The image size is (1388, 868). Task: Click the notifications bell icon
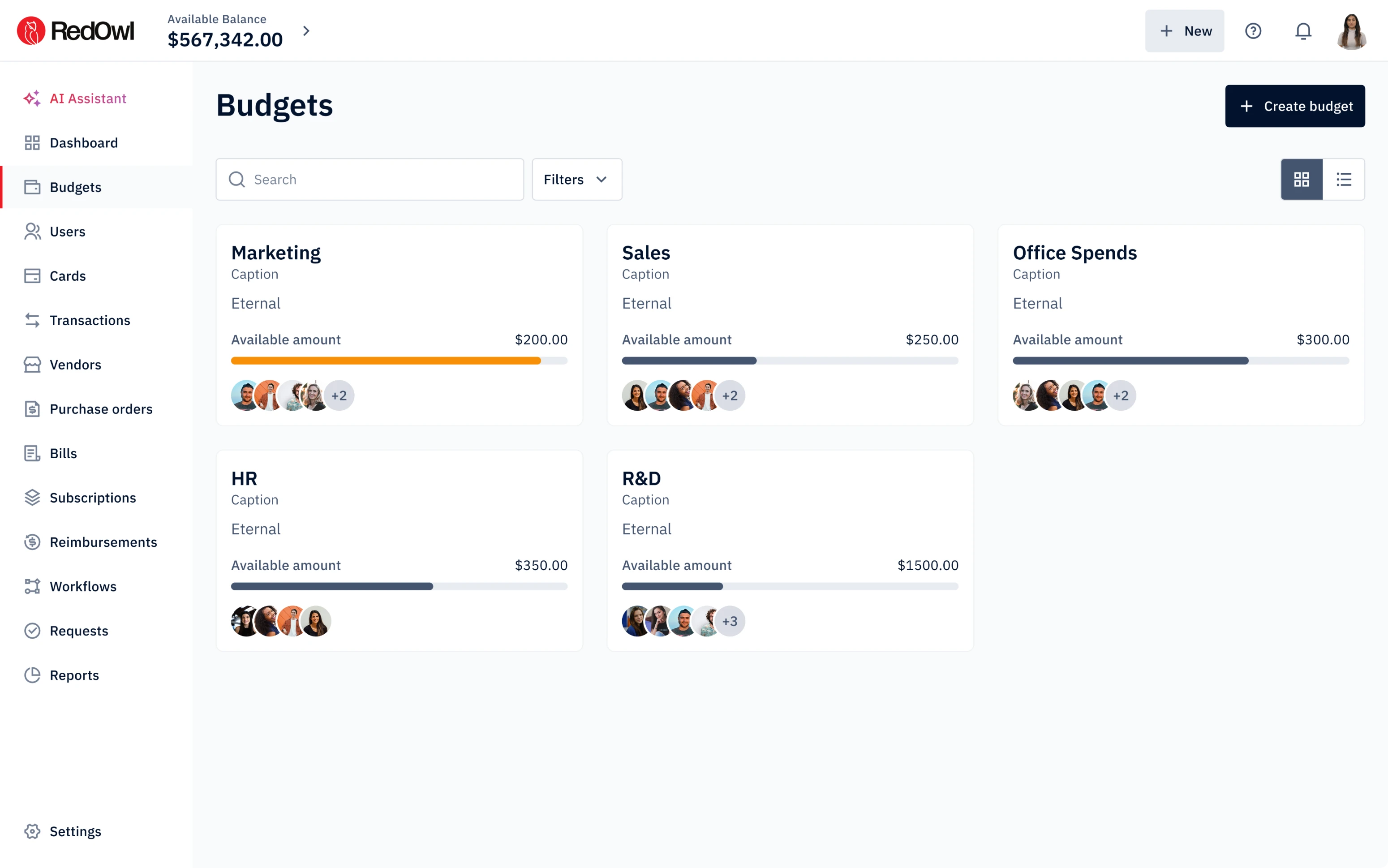pyautogui.click(x=1303, y=31)
